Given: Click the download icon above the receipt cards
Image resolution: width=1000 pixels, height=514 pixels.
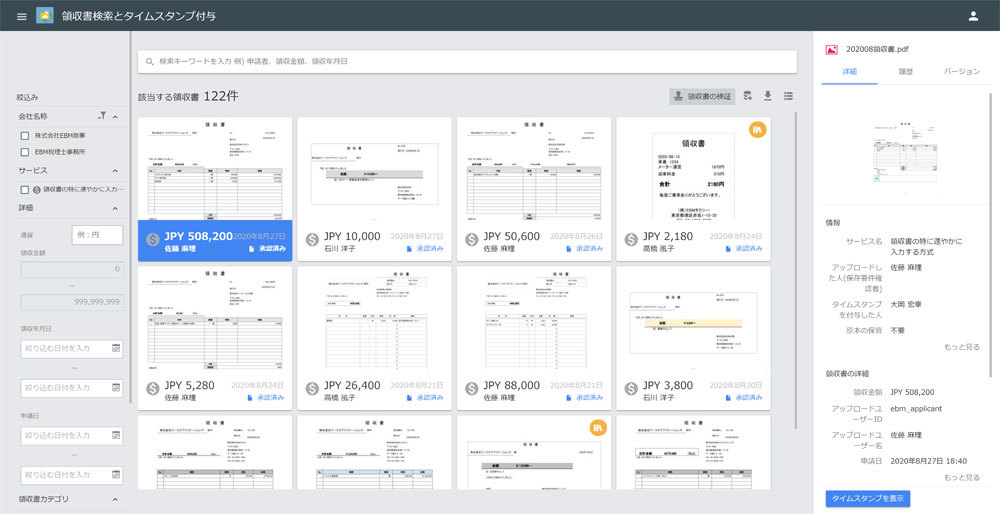Looking at the screenshot, I should pos(768,96).
